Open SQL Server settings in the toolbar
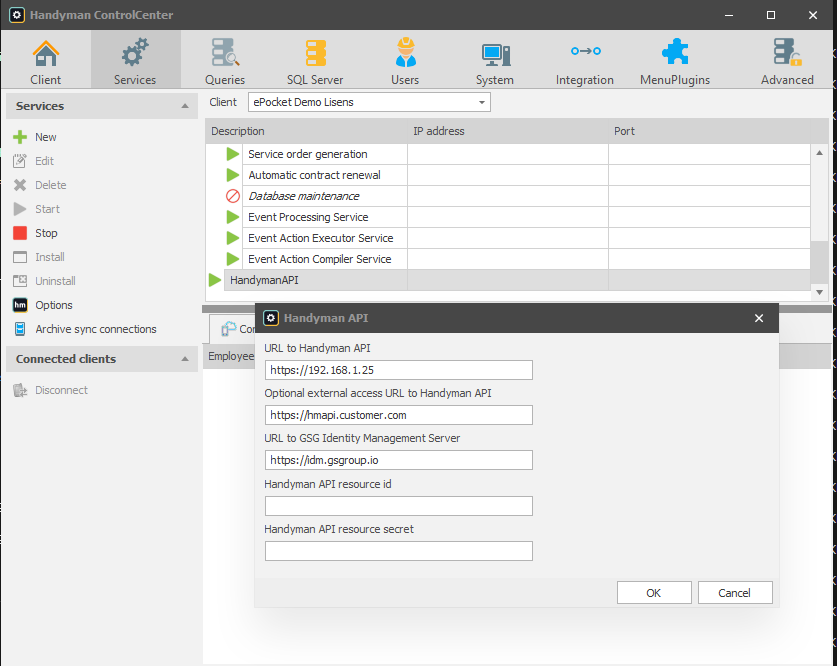The width and height of the screenshot is (837, 666). [315, 60]
